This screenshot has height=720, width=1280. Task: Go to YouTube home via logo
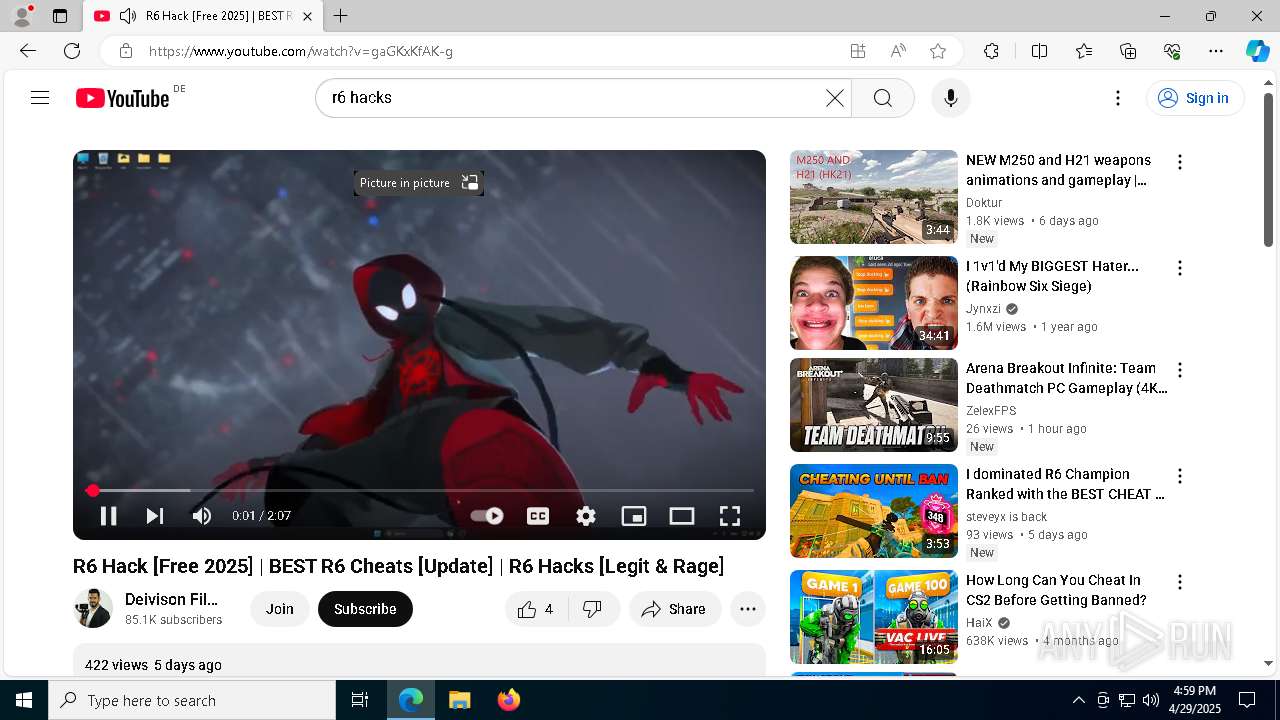[x=123, y=98]
